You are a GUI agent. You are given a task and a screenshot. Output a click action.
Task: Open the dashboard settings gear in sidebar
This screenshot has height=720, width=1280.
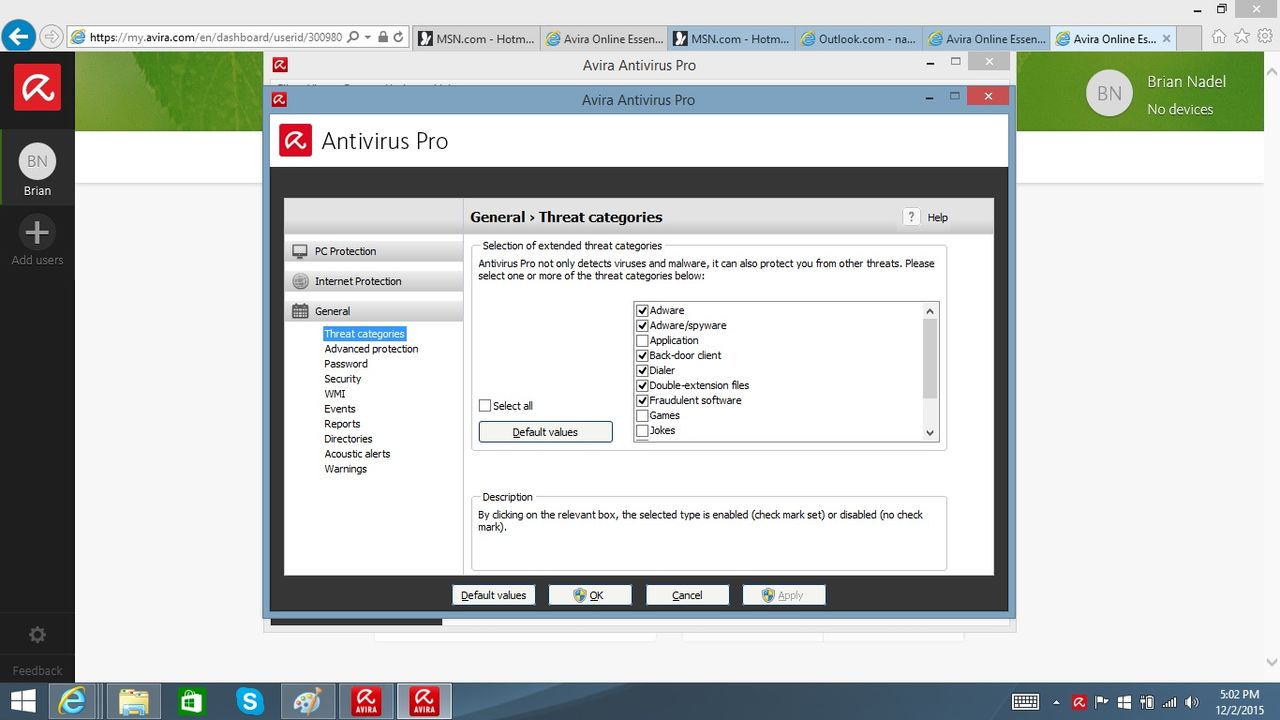coord(37,635)
